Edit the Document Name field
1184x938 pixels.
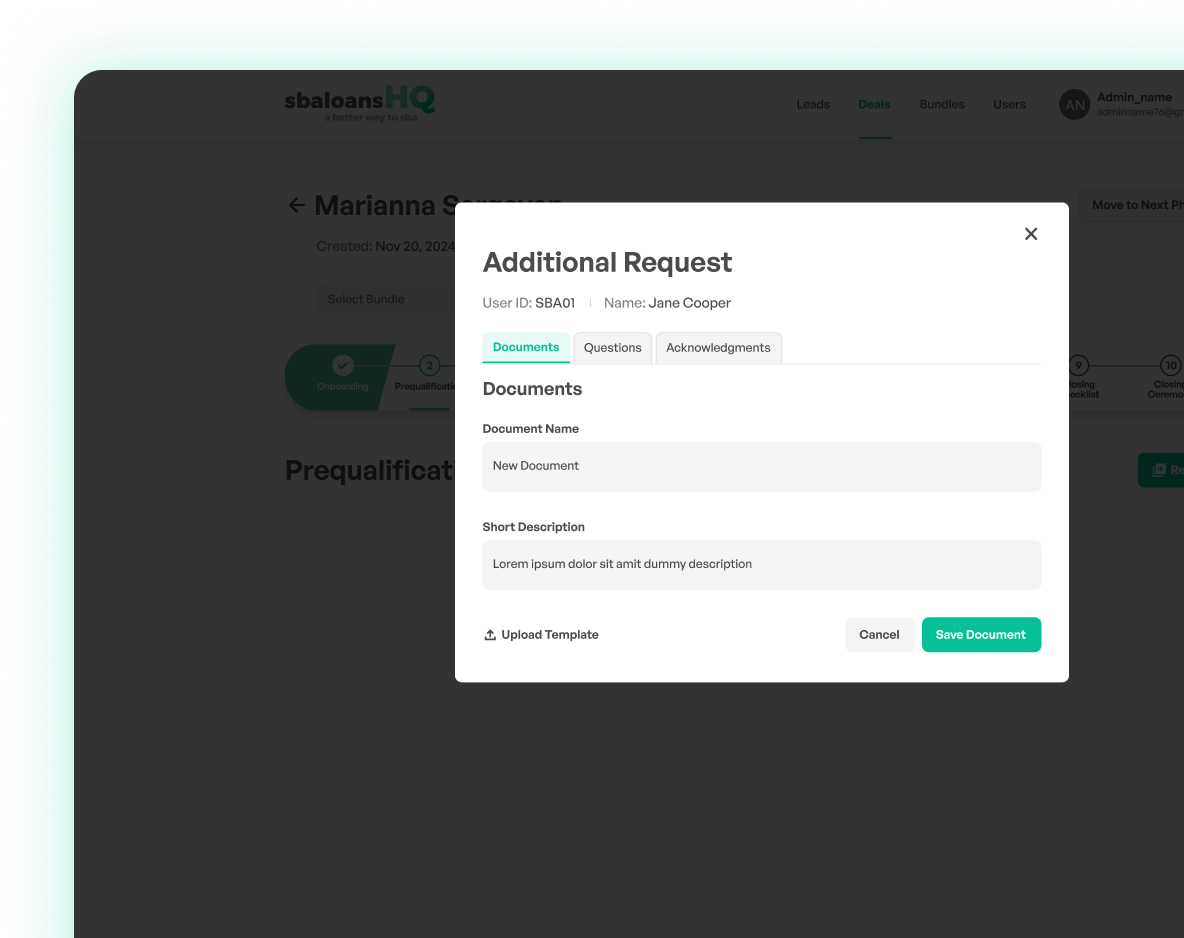click(762, 466)
